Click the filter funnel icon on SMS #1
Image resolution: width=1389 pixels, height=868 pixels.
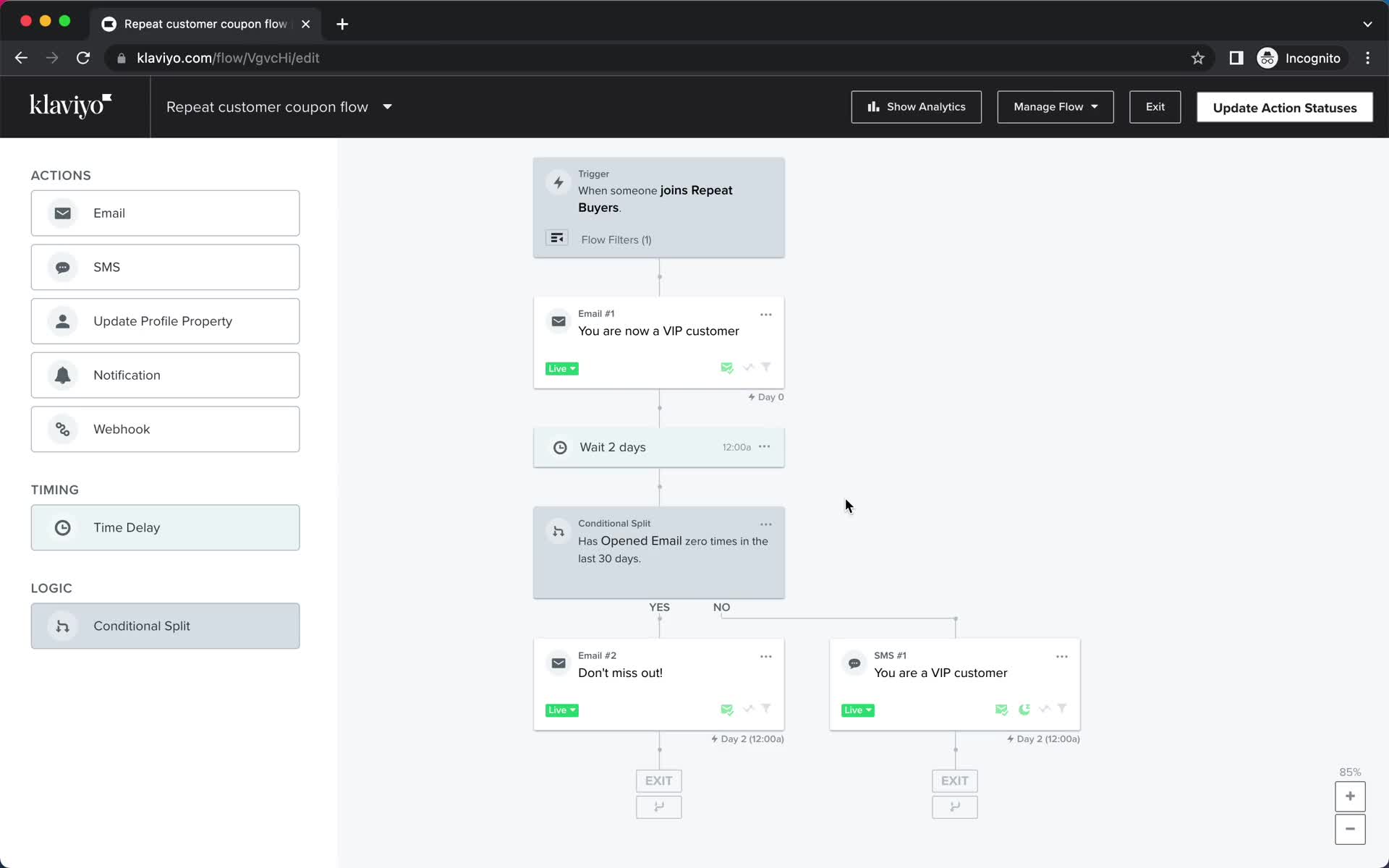point(1062,709)
